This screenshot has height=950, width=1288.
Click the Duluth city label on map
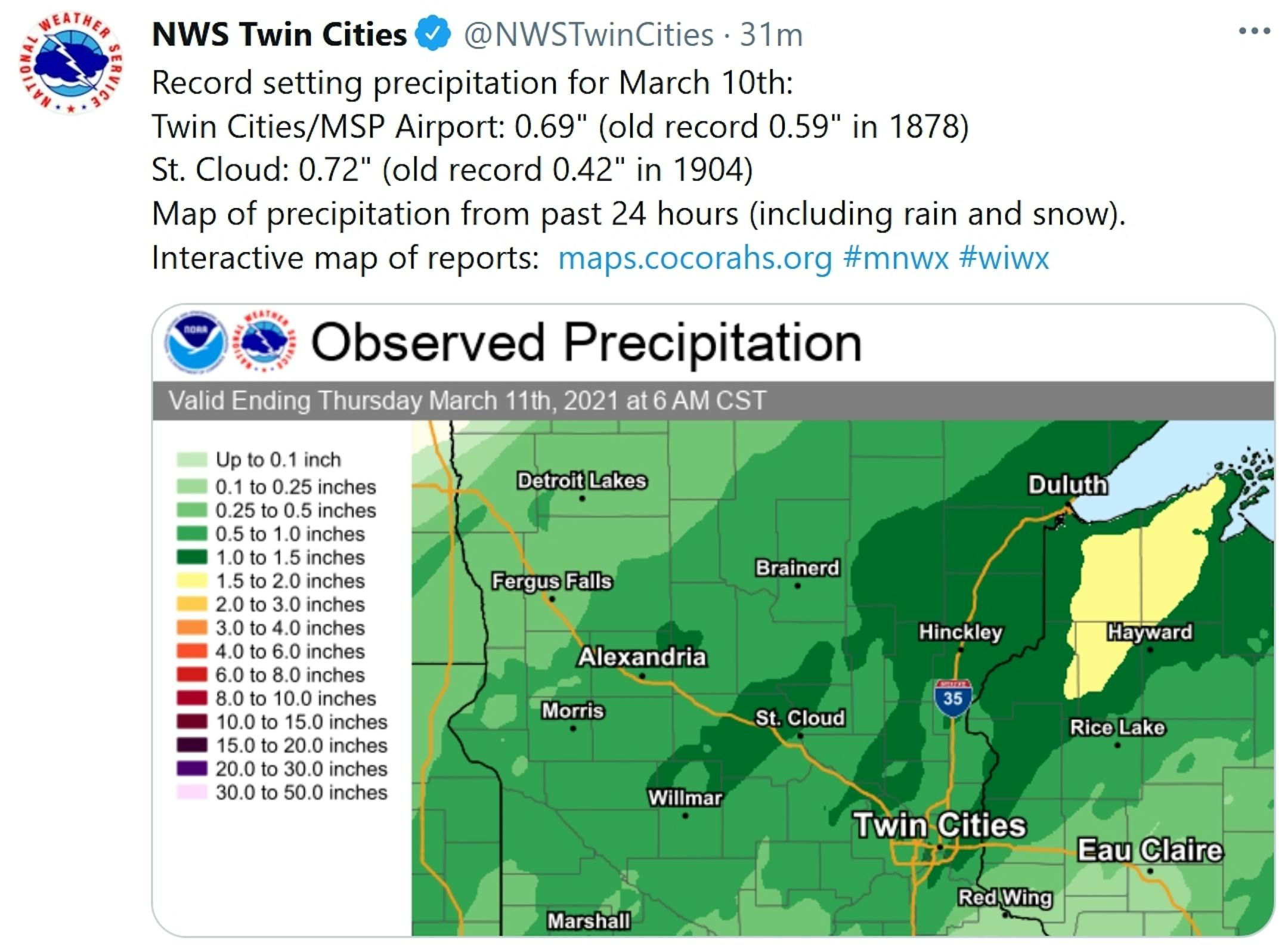tap(1067, 484)
